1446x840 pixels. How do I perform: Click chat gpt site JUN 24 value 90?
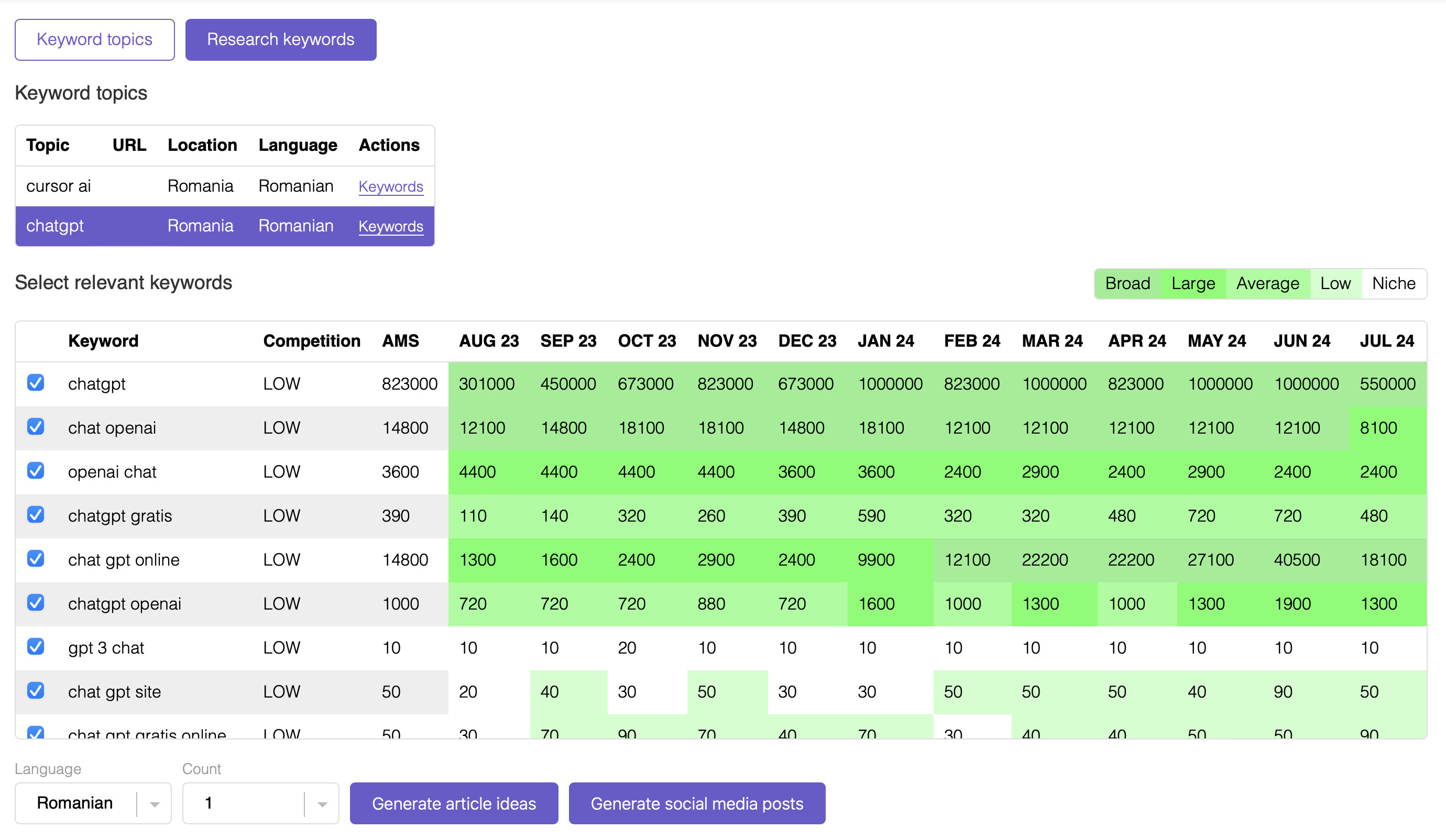click(x=1283, y=692)
